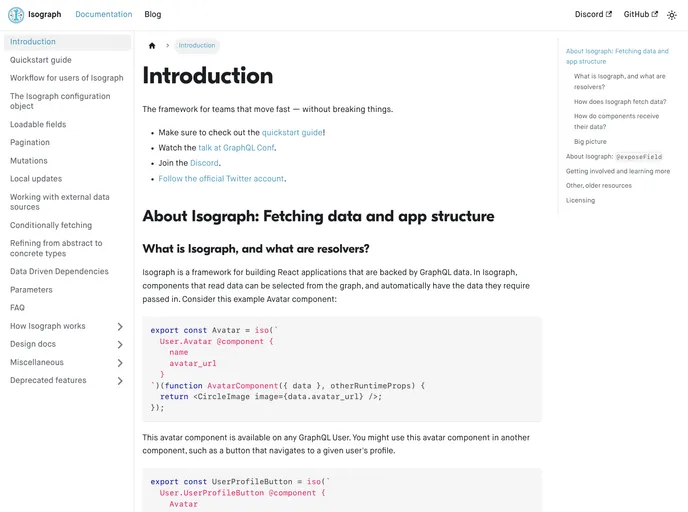Image resolution: width=688 pixels, height=512 pixels.
Task: Jump to What is Isograph TOC entry
Action: point(620,82)
